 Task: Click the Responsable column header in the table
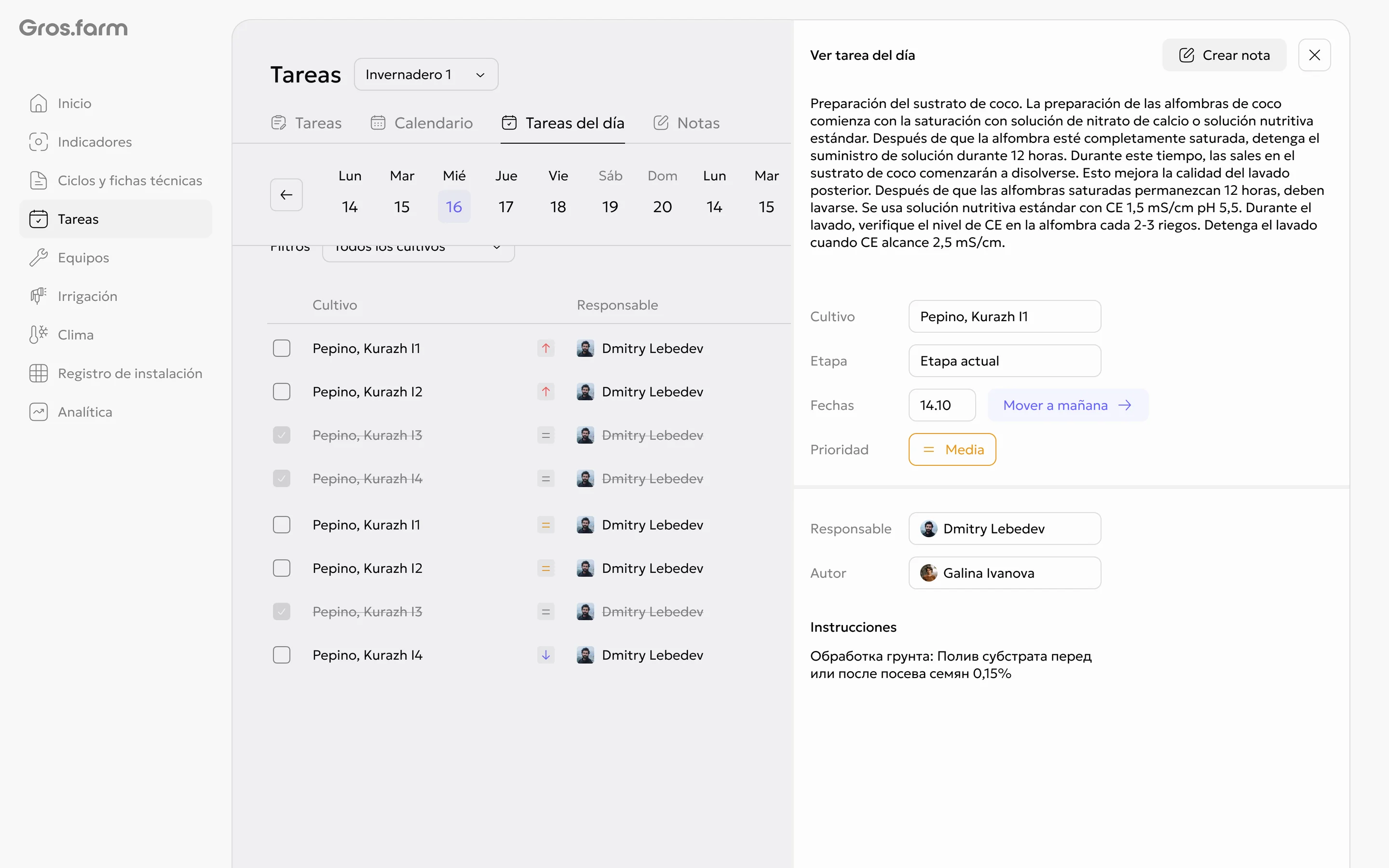(x=617, y=305)
